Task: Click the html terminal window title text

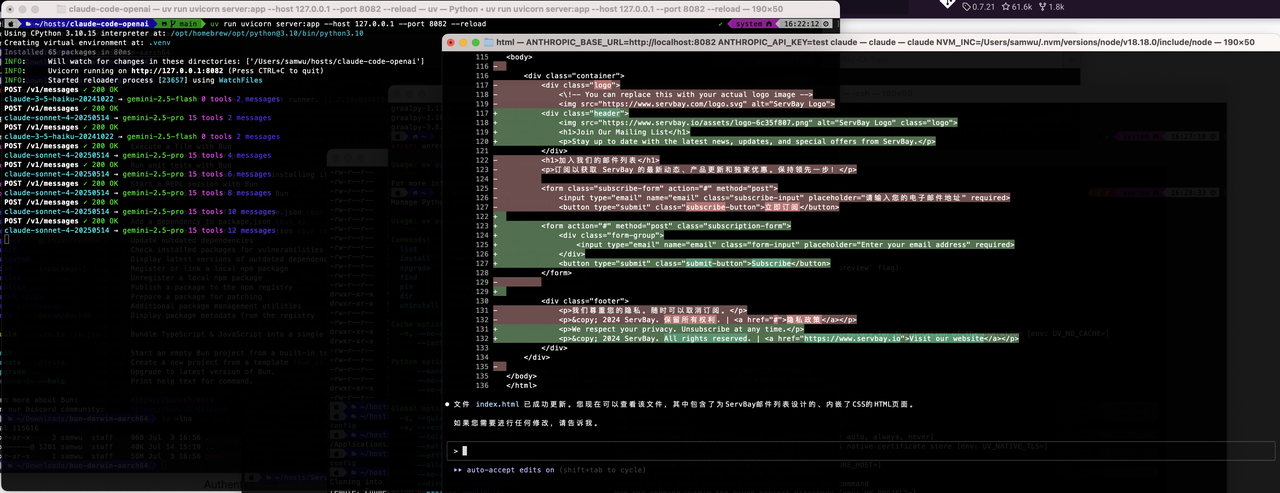Action: [x=875, y=43]
